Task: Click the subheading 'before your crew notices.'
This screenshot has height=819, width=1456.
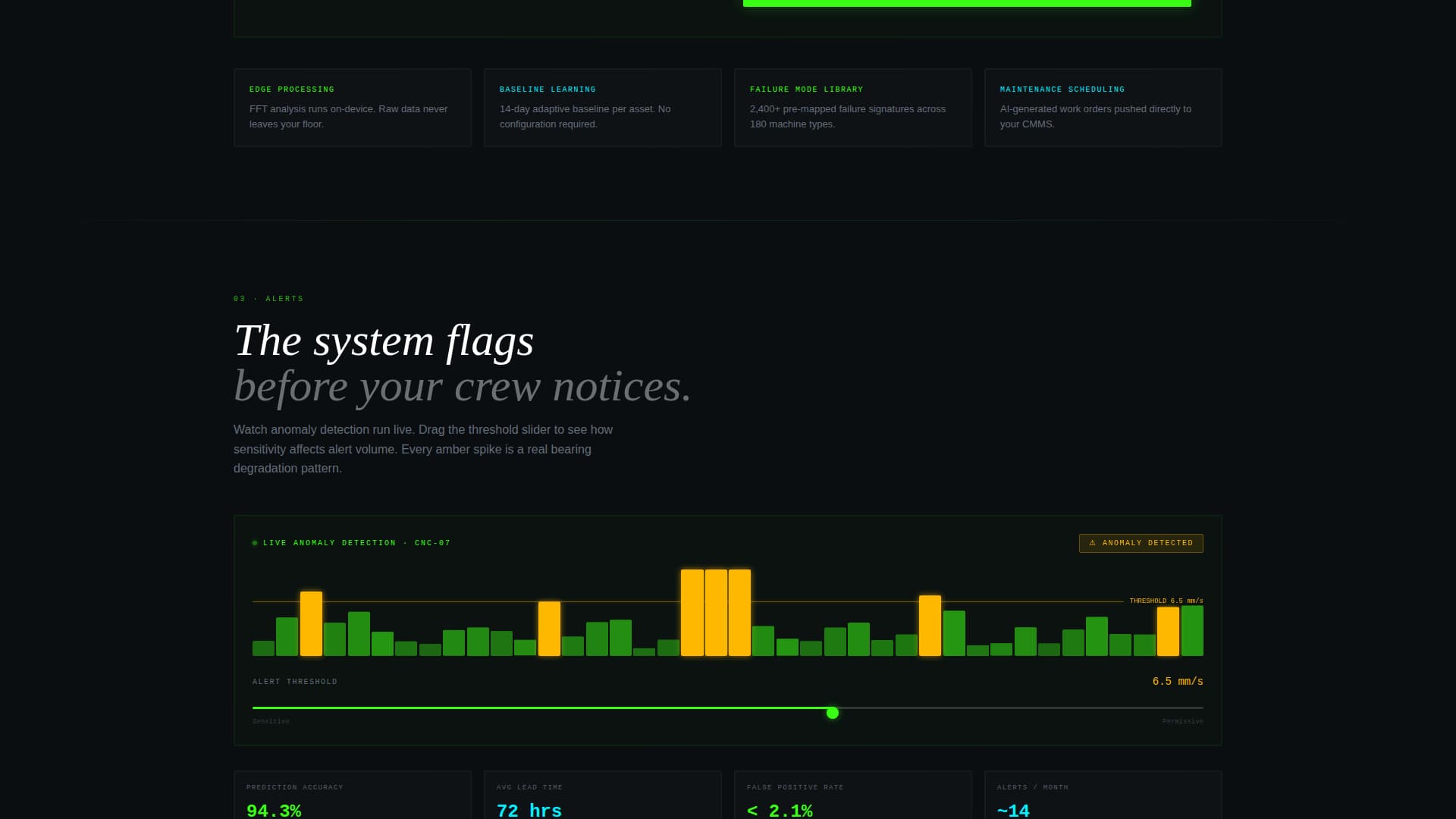Action: [463, 387]
